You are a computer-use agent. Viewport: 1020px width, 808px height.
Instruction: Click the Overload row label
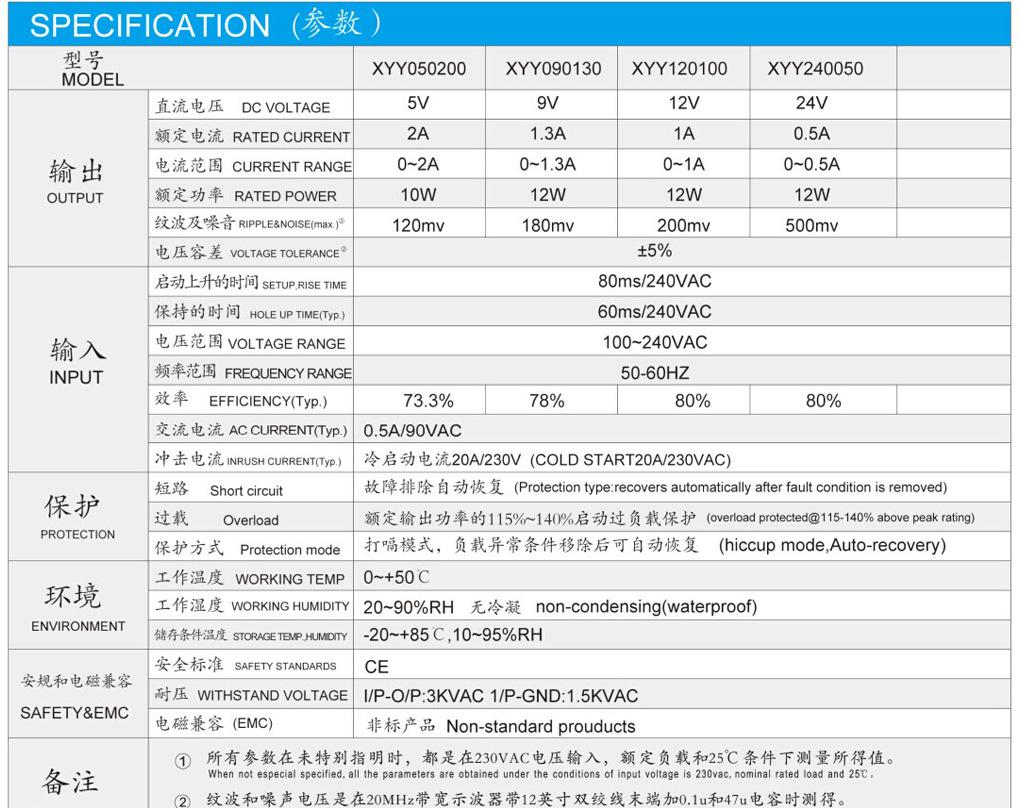[250, 520]
